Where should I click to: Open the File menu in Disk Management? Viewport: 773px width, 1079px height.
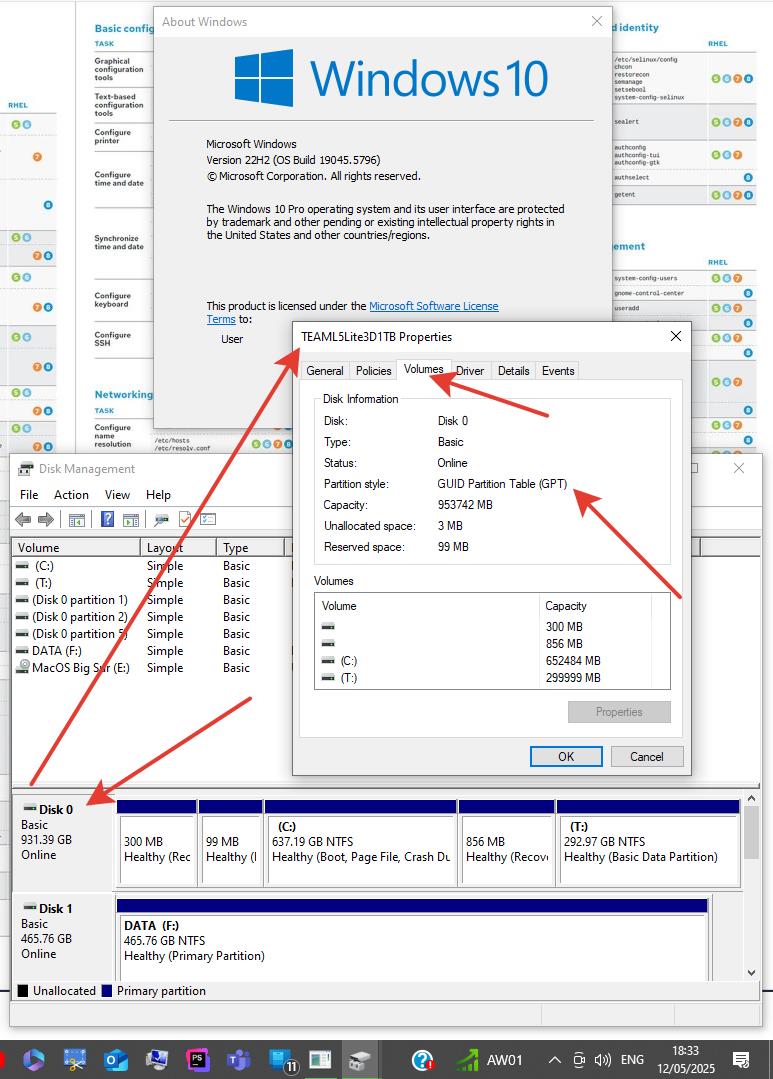29,495
